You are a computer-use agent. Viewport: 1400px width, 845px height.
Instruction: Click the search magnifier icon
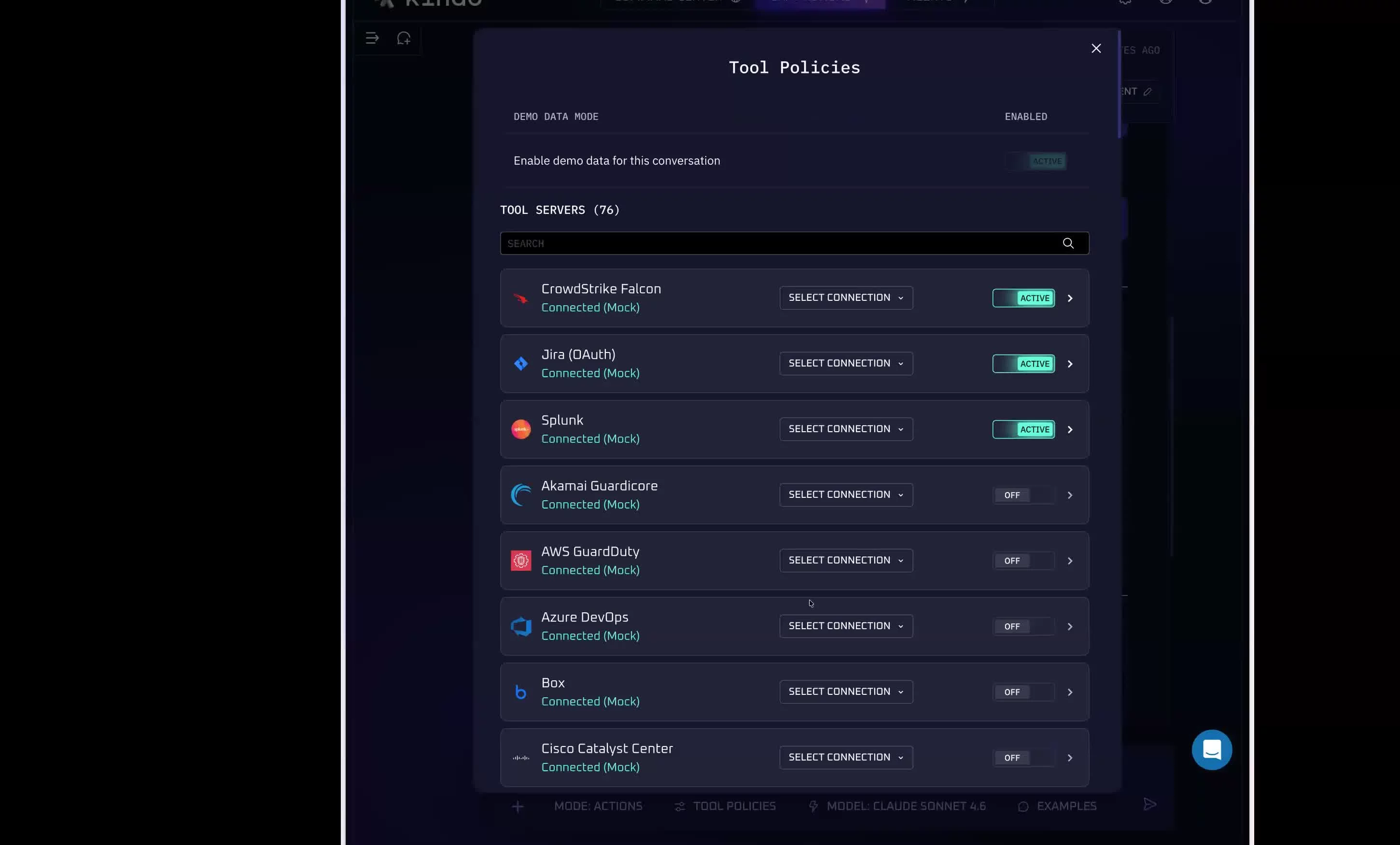pos(1068,243)
